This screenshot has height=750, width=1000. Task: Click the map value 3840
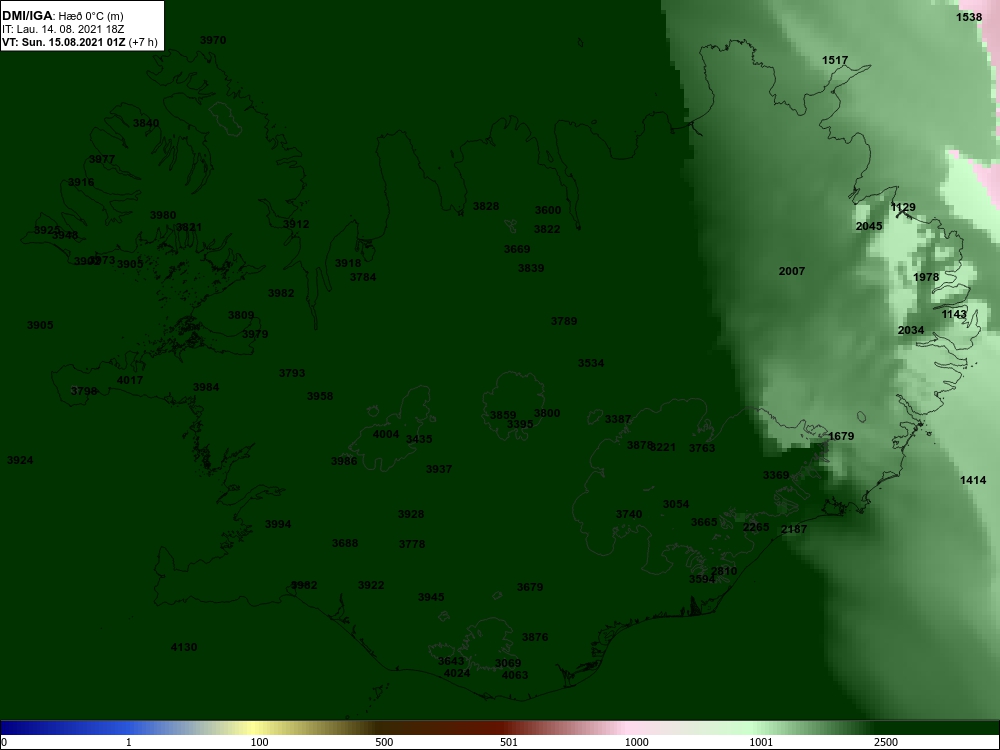coord(146,123)
